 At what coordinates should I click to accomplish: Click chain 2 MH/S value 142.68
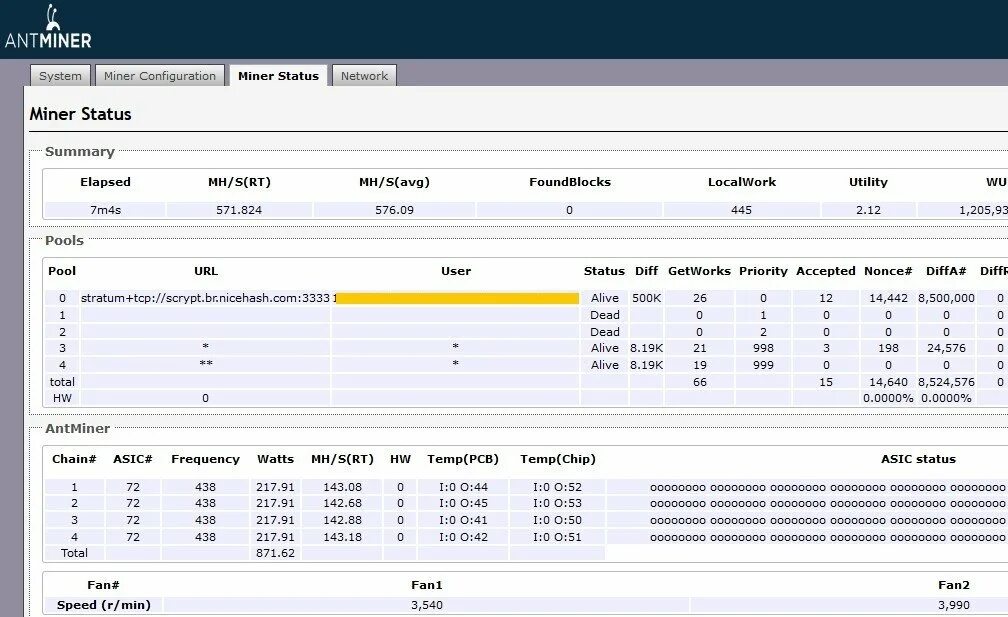[x=343, y=503]
